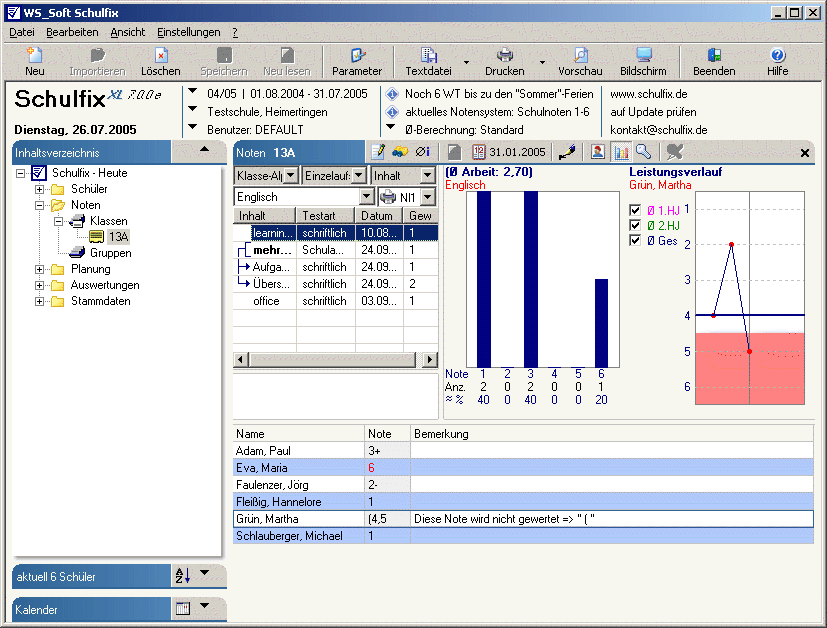Screen dimensions: 827x628
Task: Open the Ansicht menu
Action: click(128, 32)
